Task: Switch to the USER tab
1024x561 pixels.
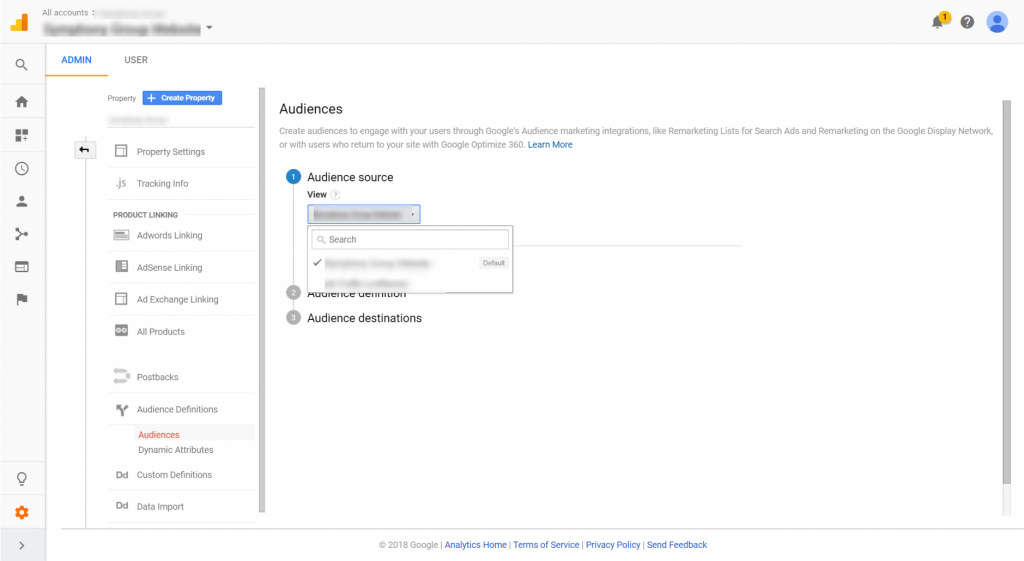Action: [136, 60]
